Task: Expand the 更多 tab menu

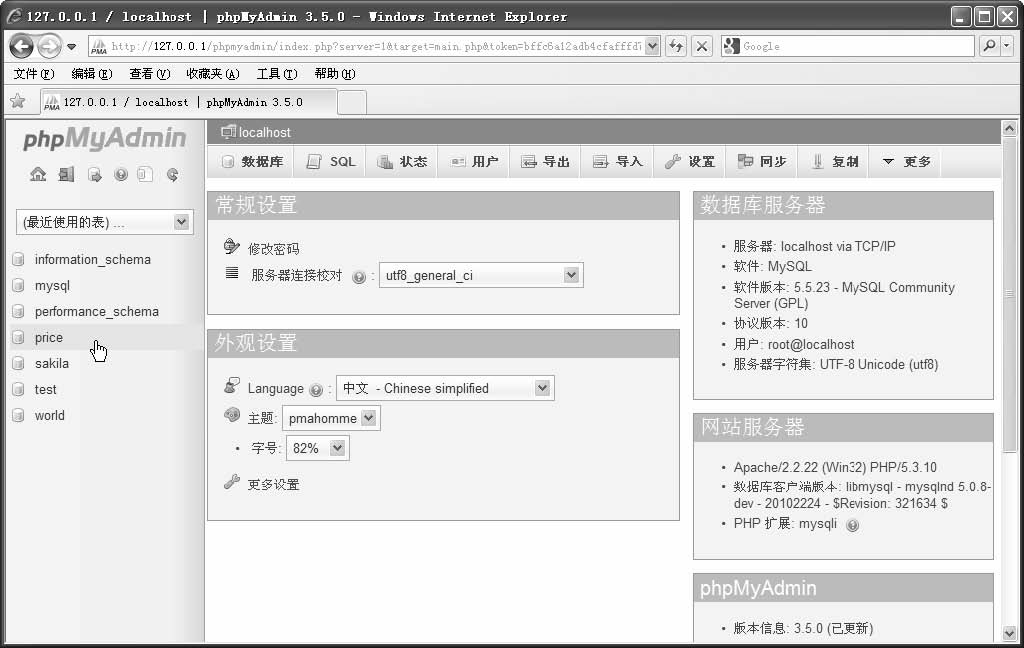Action: pos(905,161)
